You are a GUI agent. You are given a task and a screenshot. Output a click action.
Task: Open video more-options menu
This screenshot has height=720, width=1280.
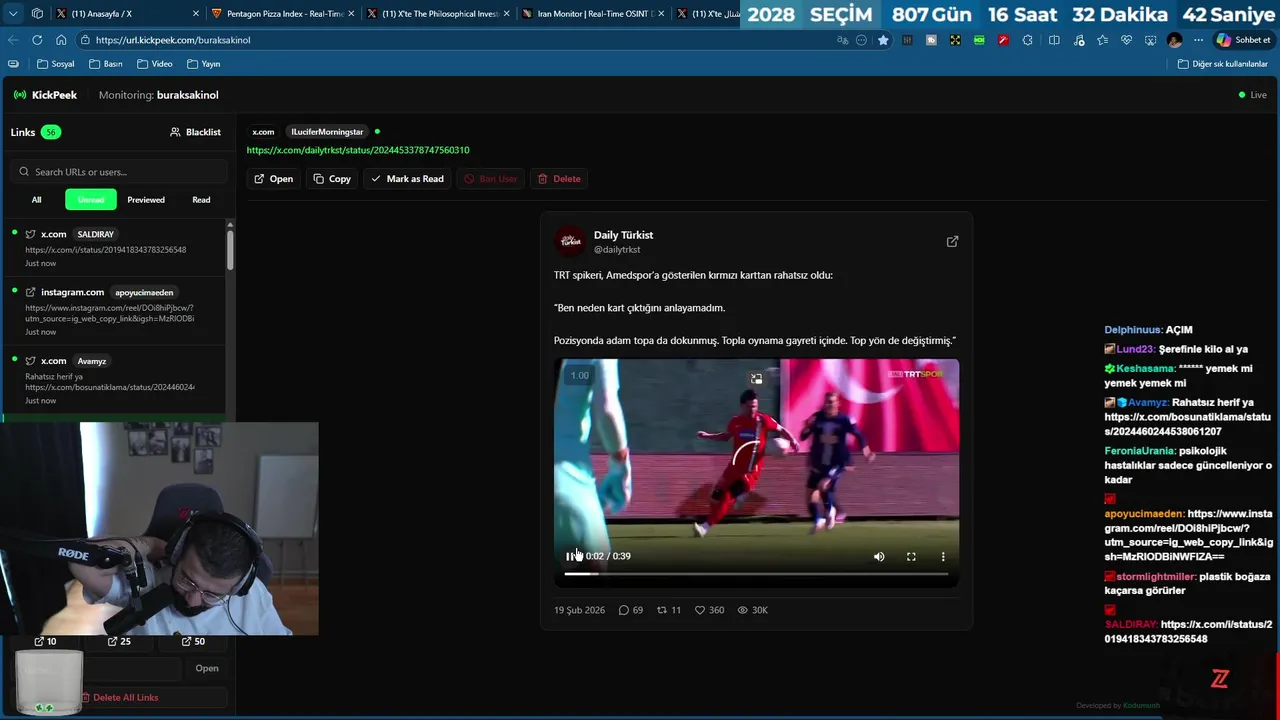tap(943, 556)
